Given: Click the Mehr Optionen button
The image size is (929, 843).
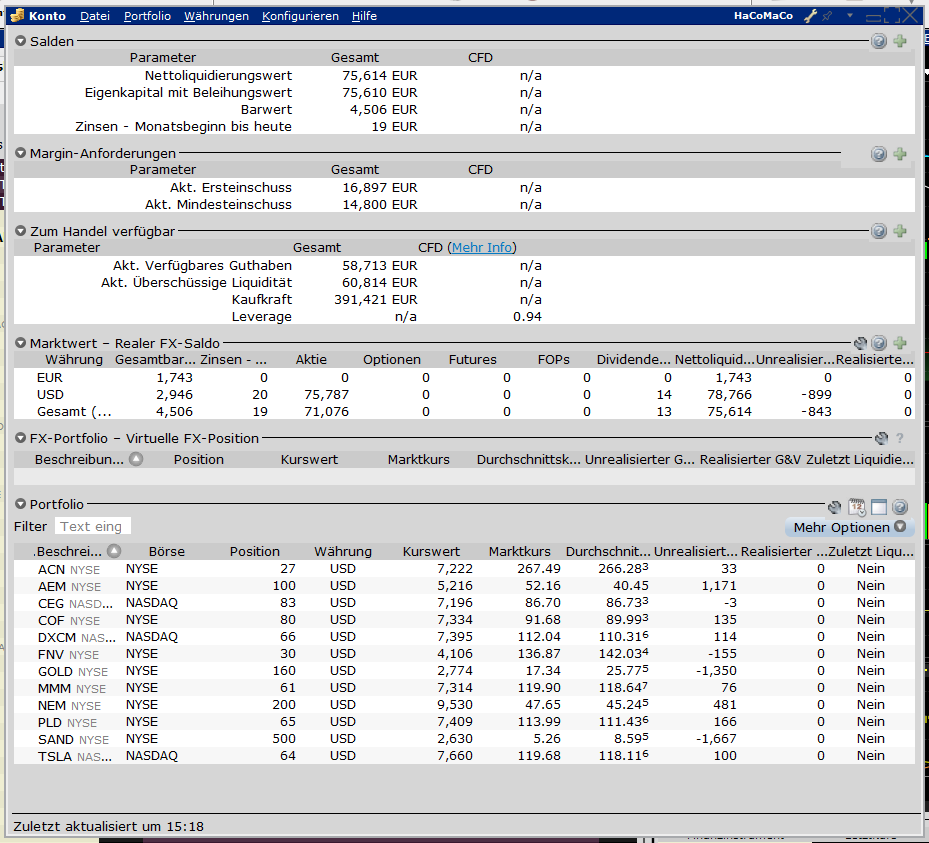Looking at the screenshot, I should pyautogui.click(x=849, y=527).
